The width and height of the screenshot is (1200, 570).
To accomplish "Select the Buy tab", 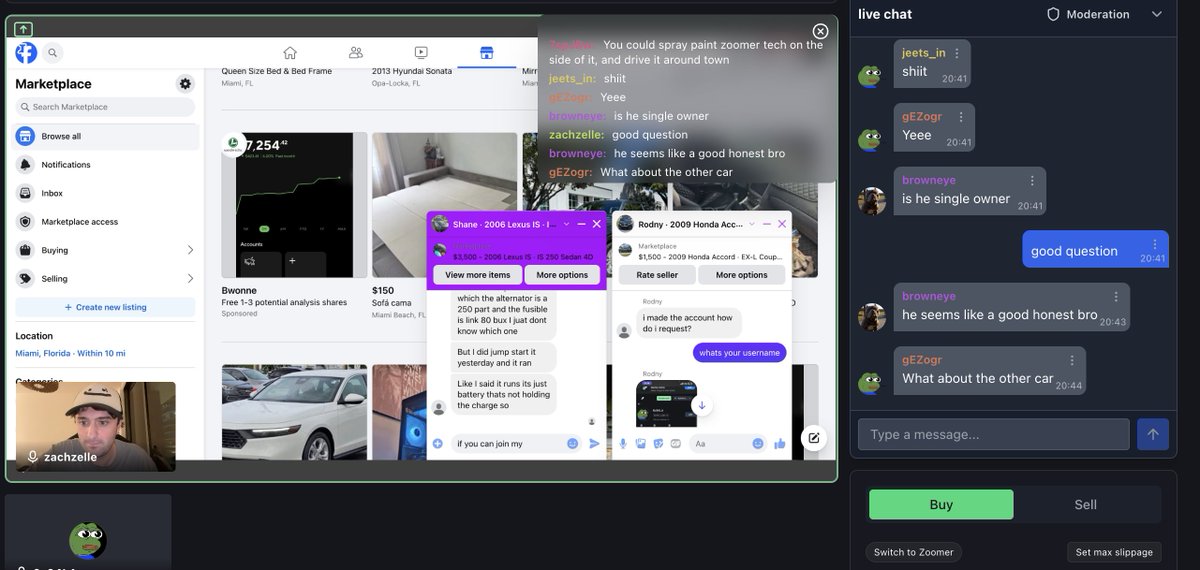I will tap(941, 504).
